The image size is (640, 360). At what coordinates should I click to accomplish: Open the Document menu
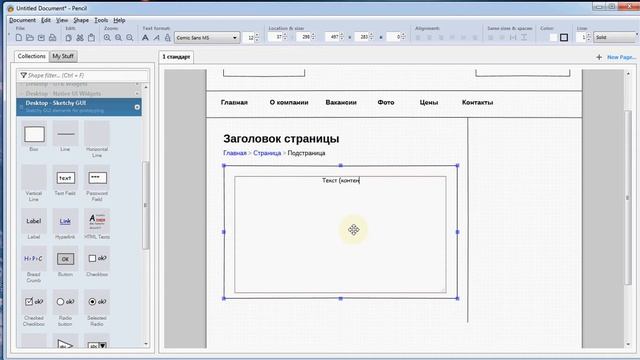(22, 20)
